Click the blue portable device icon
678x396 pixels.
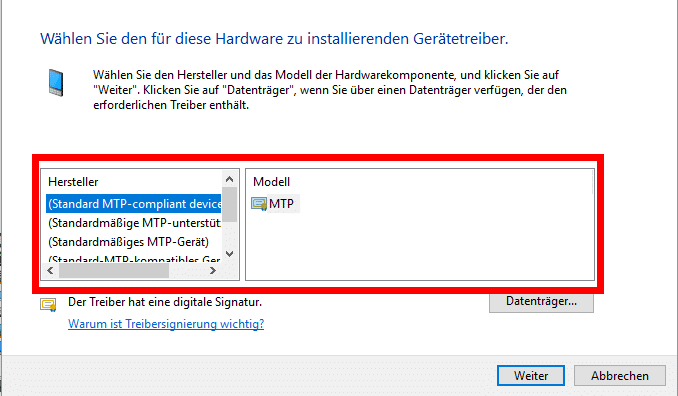[56, 82]
